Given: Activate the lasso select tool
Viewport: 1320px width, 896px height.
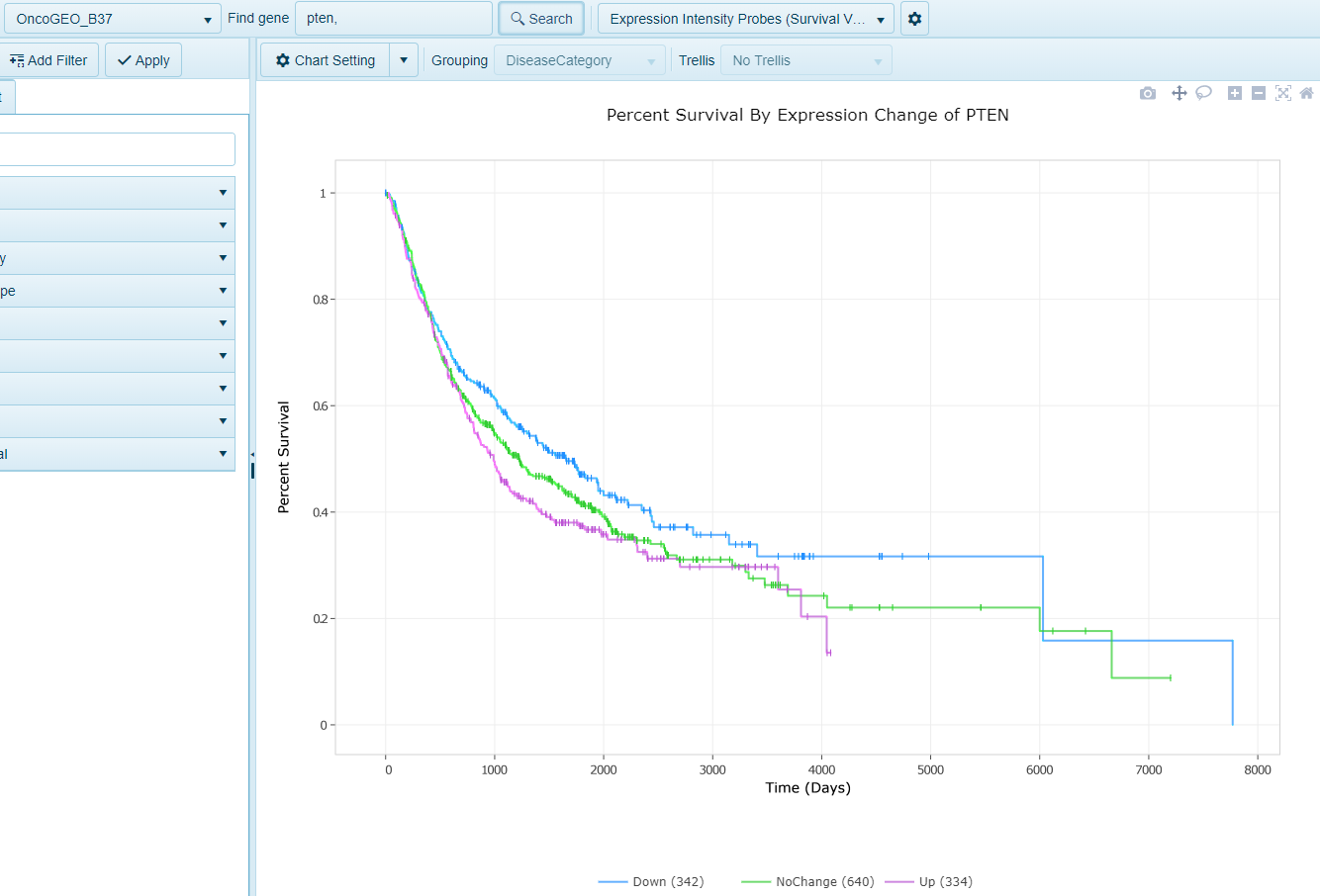Looking at the screenshot, I should 1203,92.
